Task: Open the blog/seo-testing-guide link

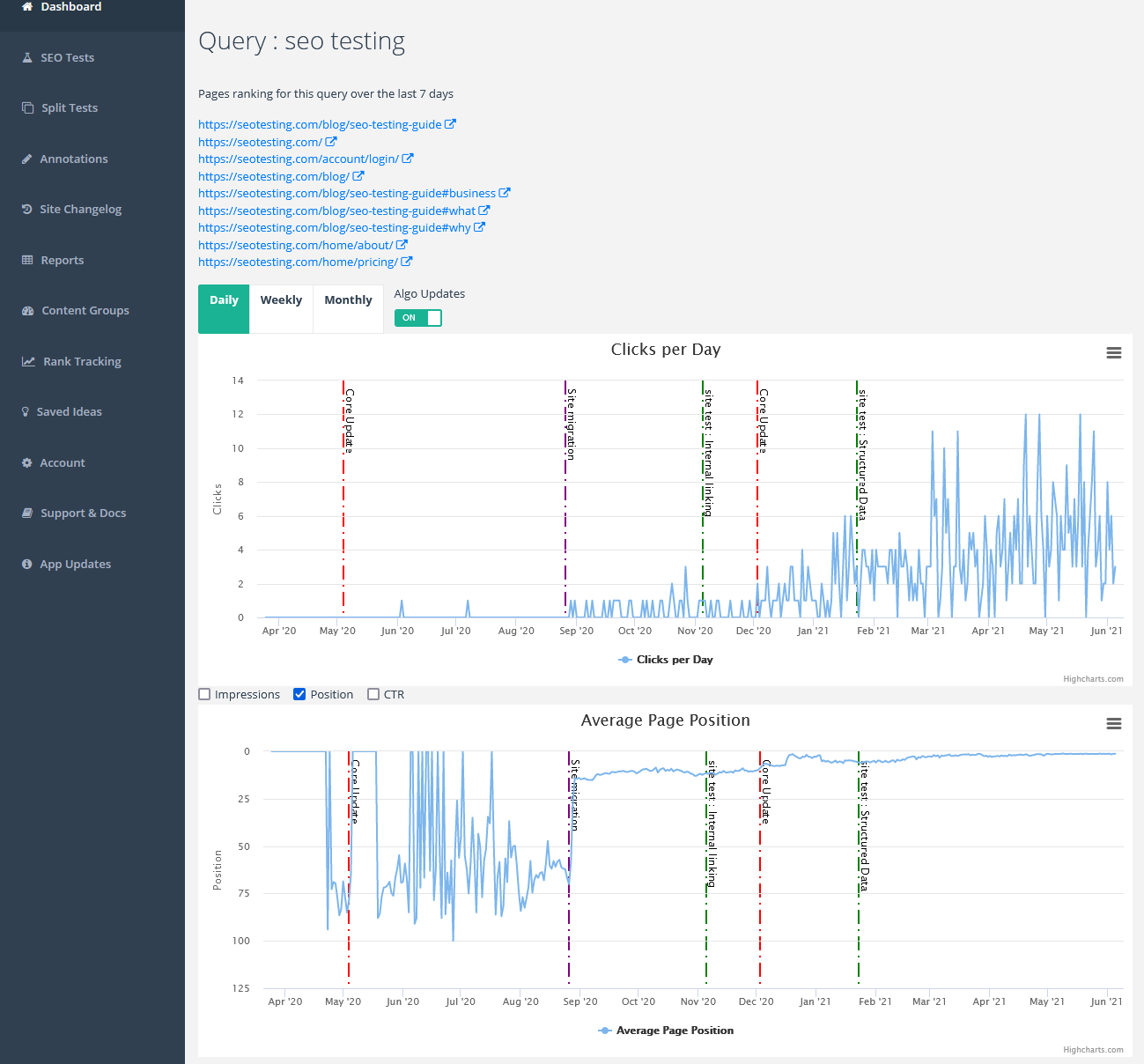Action: [x=320, y=124]
